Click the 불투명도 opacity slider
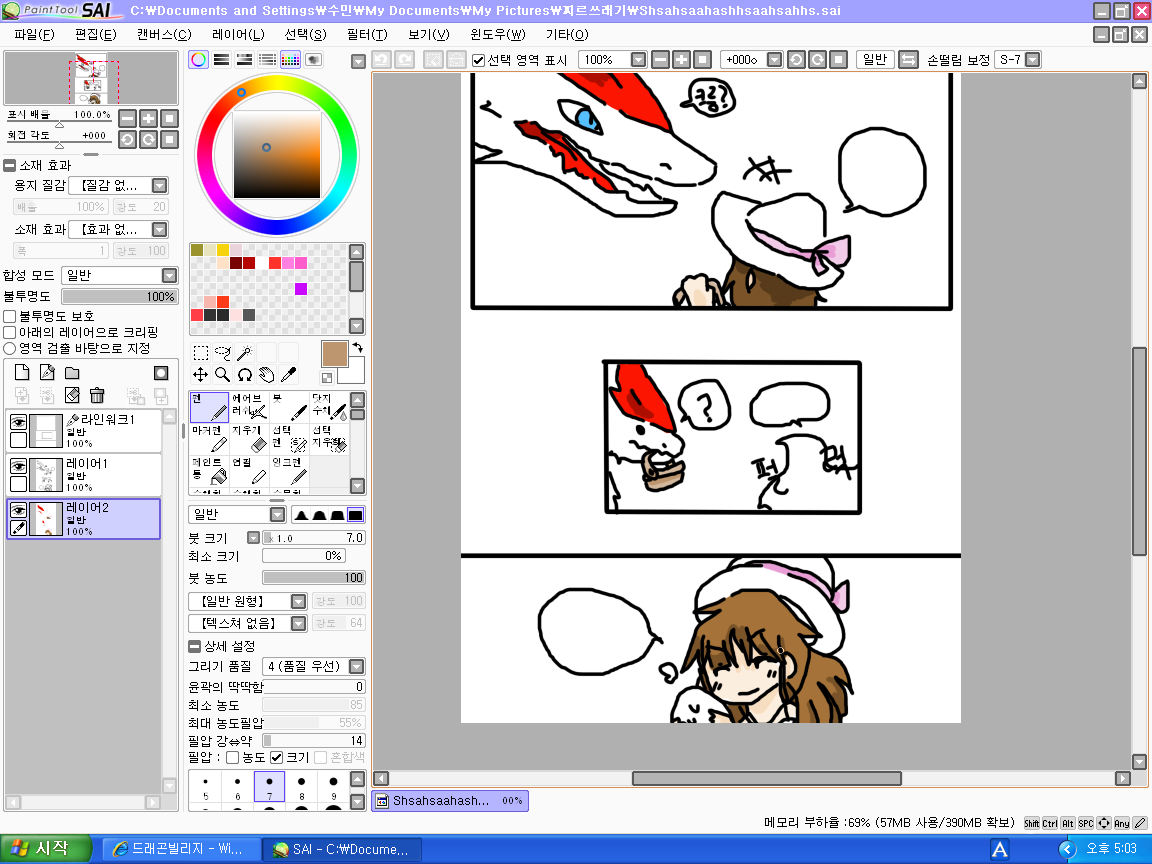The height and width of the screenshot is (864, 1152). point(120,297)
